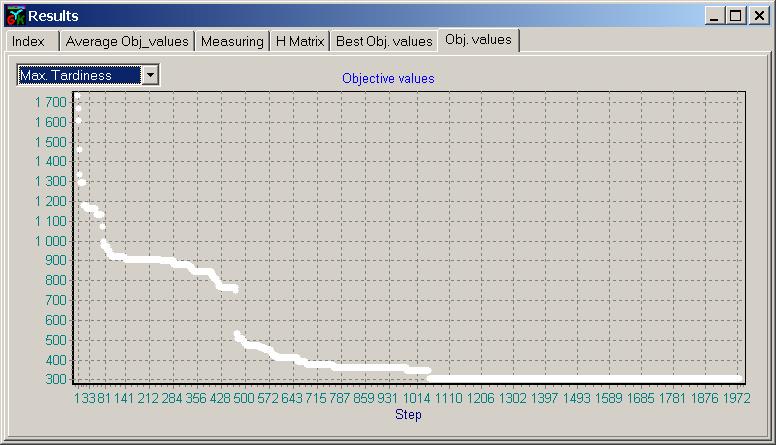Screen dimensions: 776x445
Task: Minimize the Results window
Action: pos(714,16)
